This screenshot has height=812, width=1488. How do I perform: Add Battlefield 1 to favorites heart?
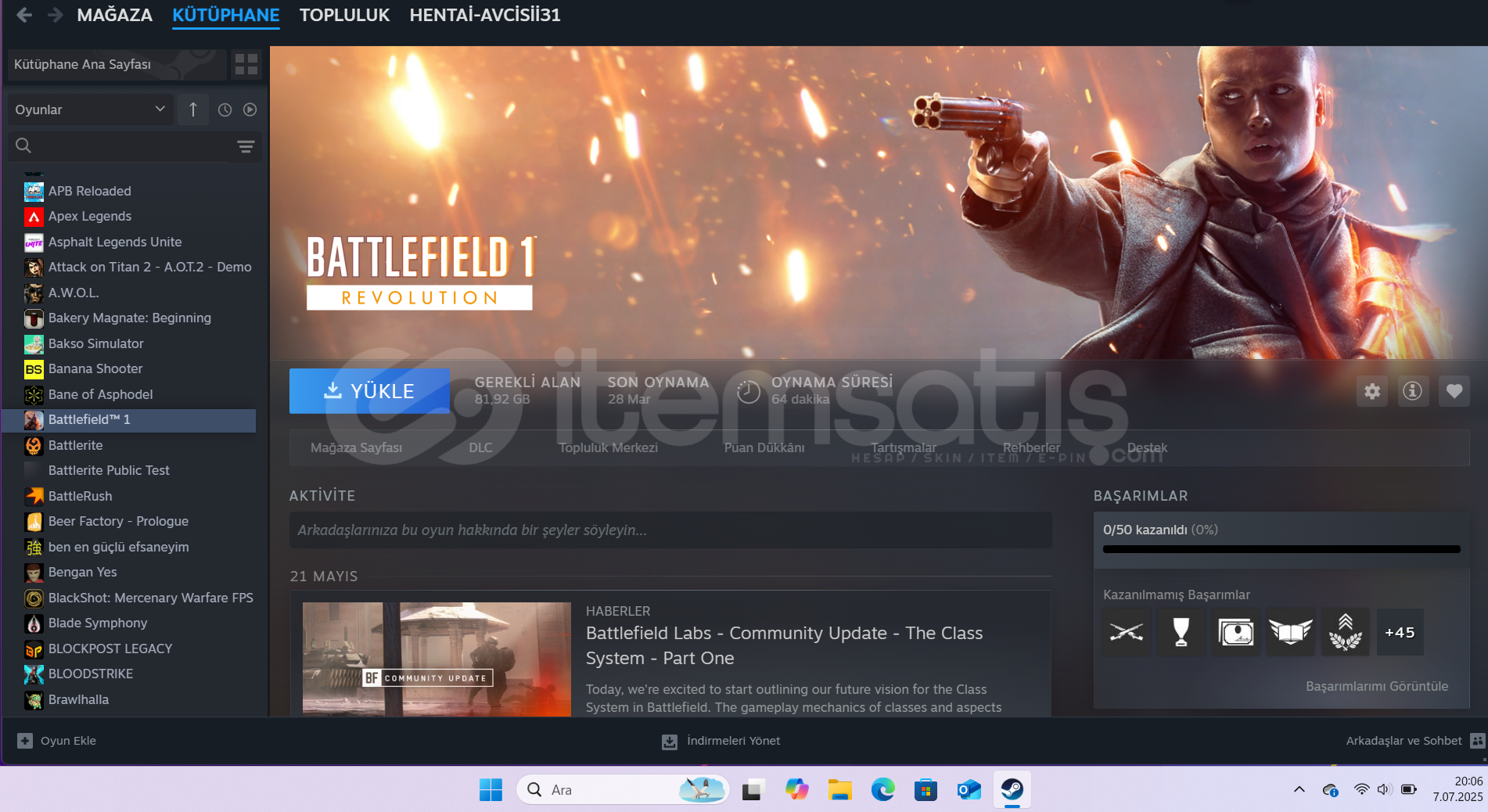[1454, 391]
